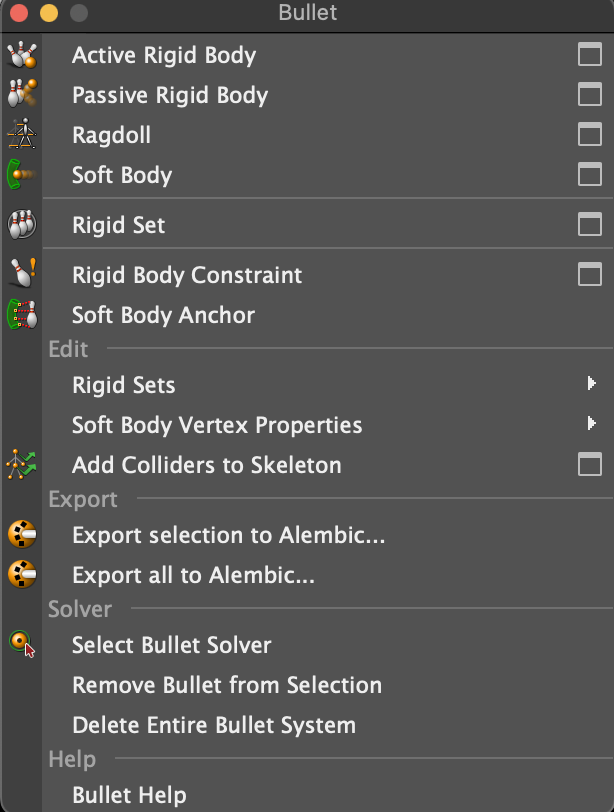The image size is (614, 812).
Task: Choose Export all to Alembic entry
Action: (x=193, y=575)
